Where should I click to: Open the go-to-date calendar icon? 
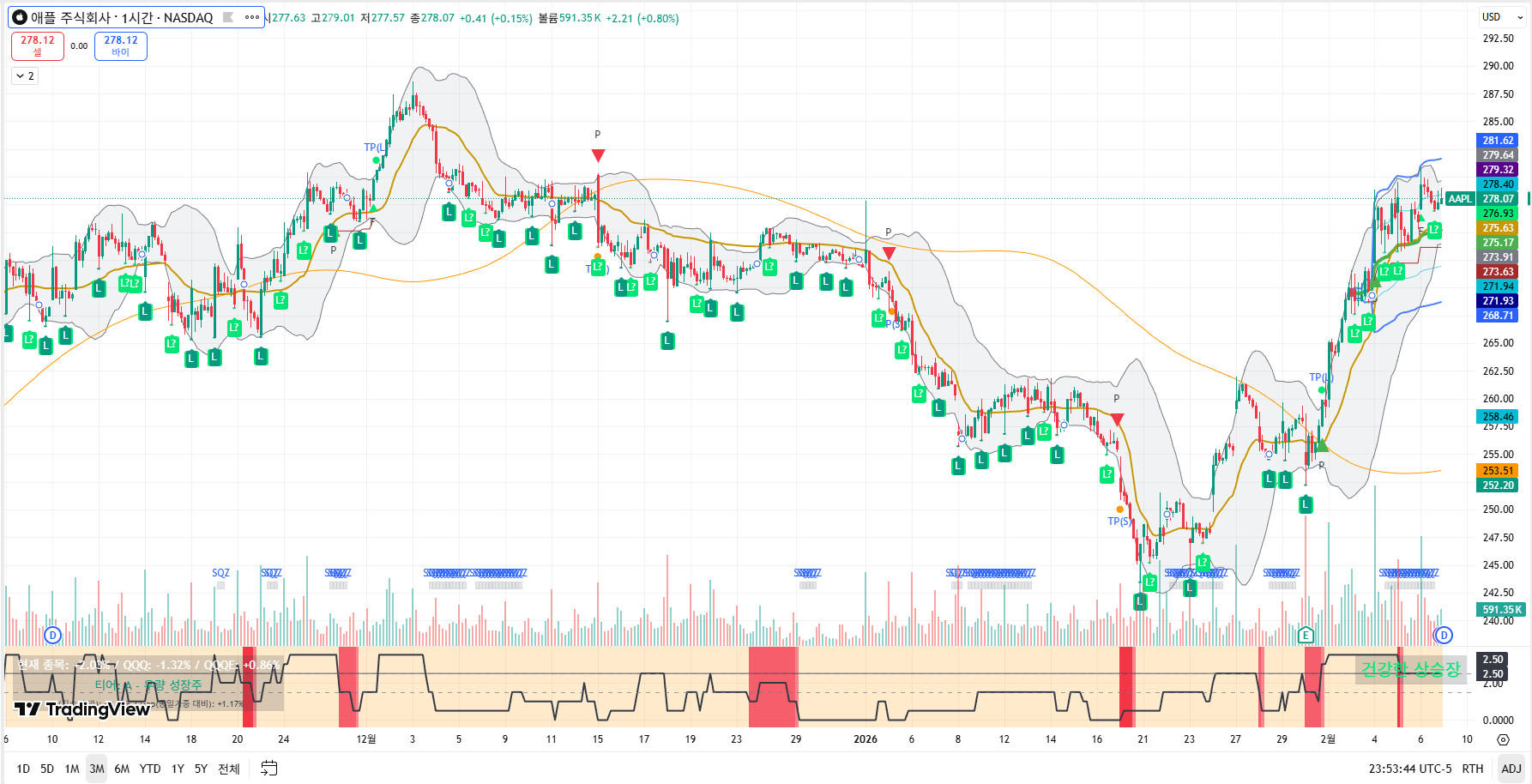[268, 769]
